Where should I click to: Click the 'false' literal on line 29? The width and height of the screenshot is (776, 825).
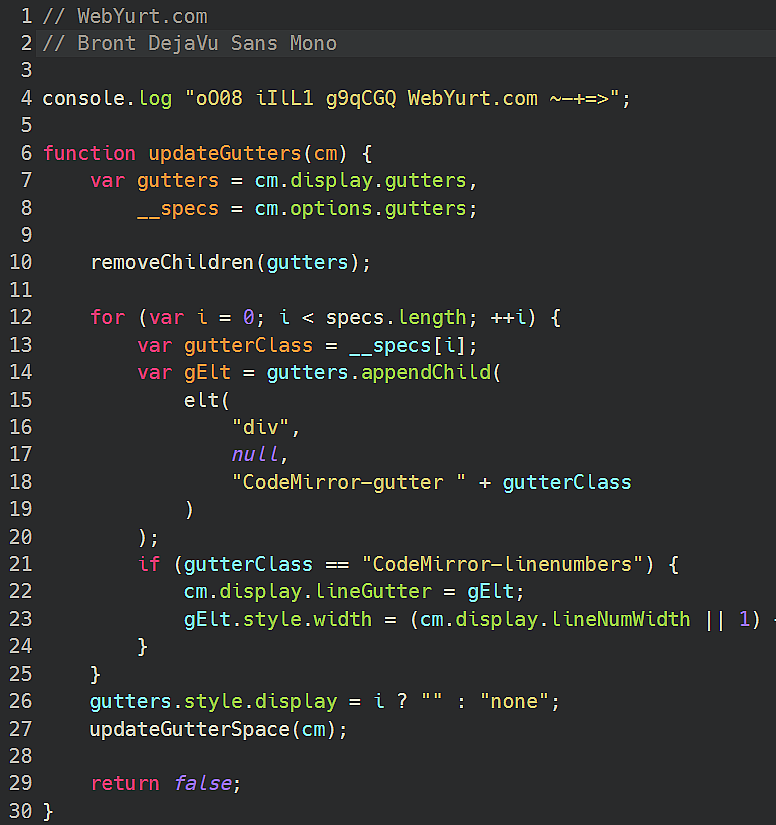[203, 783]
